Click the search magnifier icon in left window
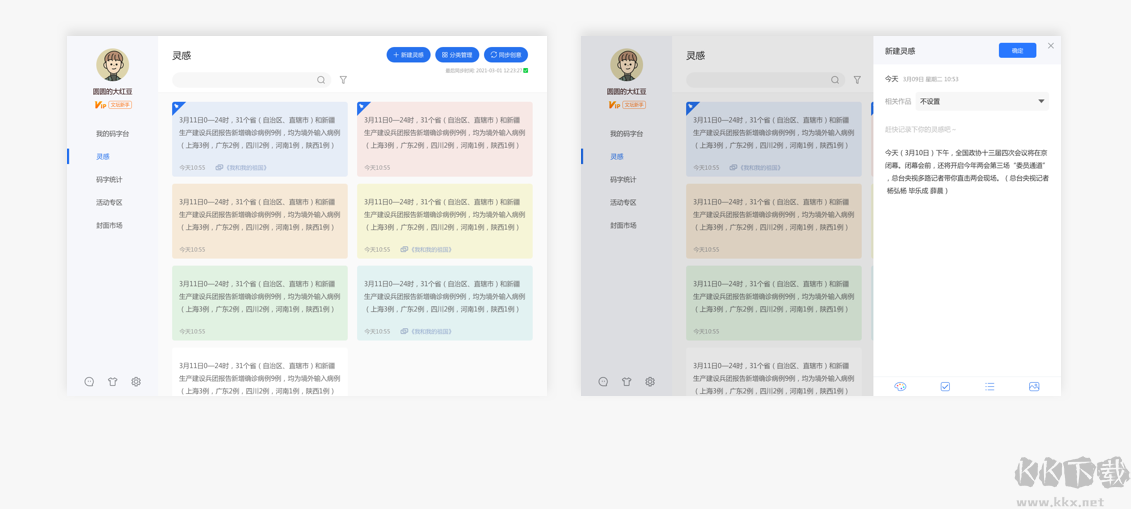This screenshot has height=509, width=1131. click(x=321, y=80)
